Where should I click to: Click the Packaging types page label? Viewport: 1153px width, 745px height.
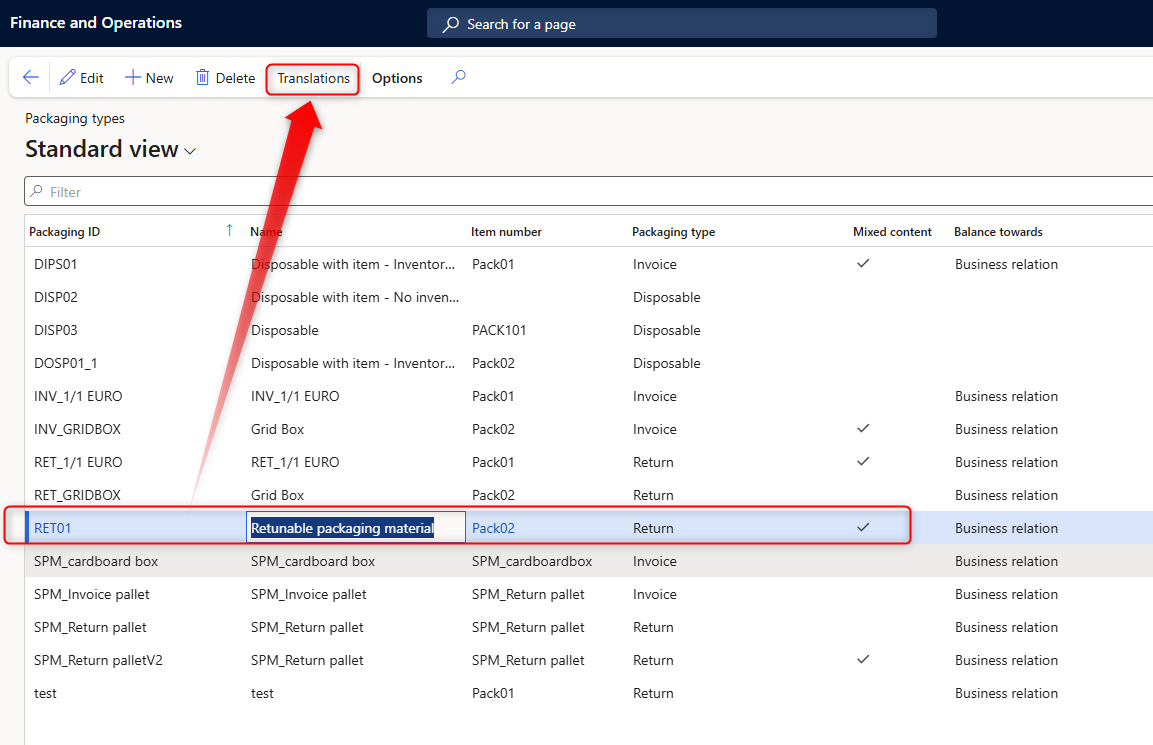click(74, 118)
